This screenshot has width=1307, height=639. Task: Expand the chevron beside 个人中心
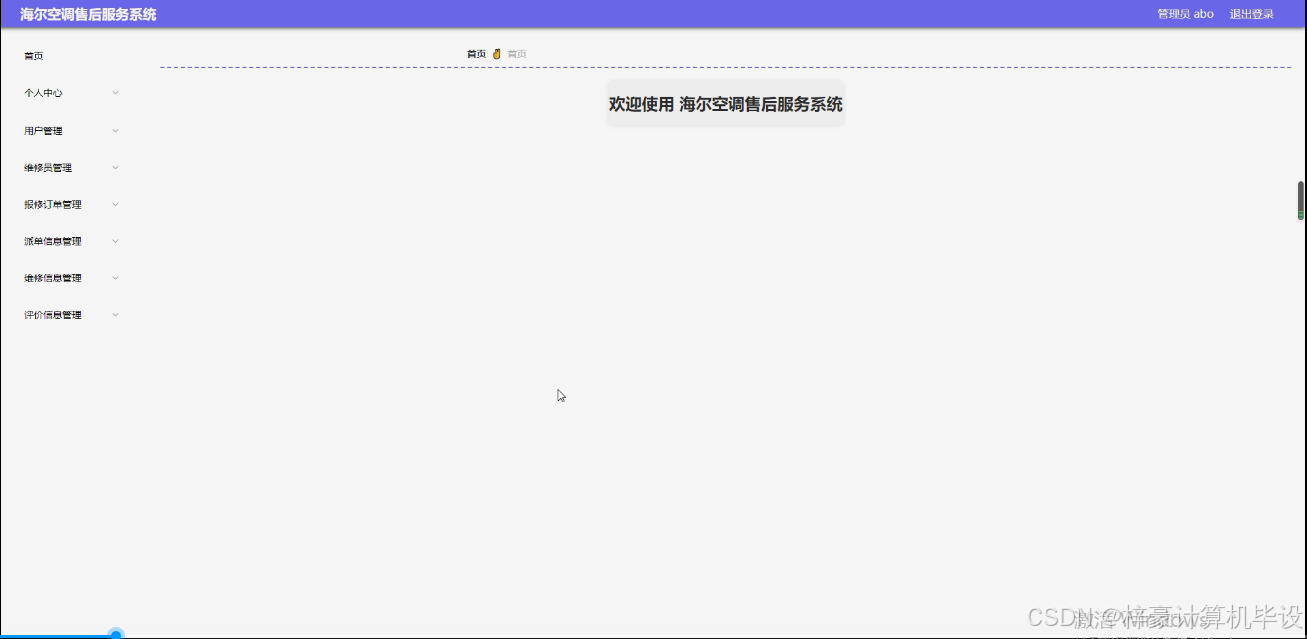click(115, 93)
